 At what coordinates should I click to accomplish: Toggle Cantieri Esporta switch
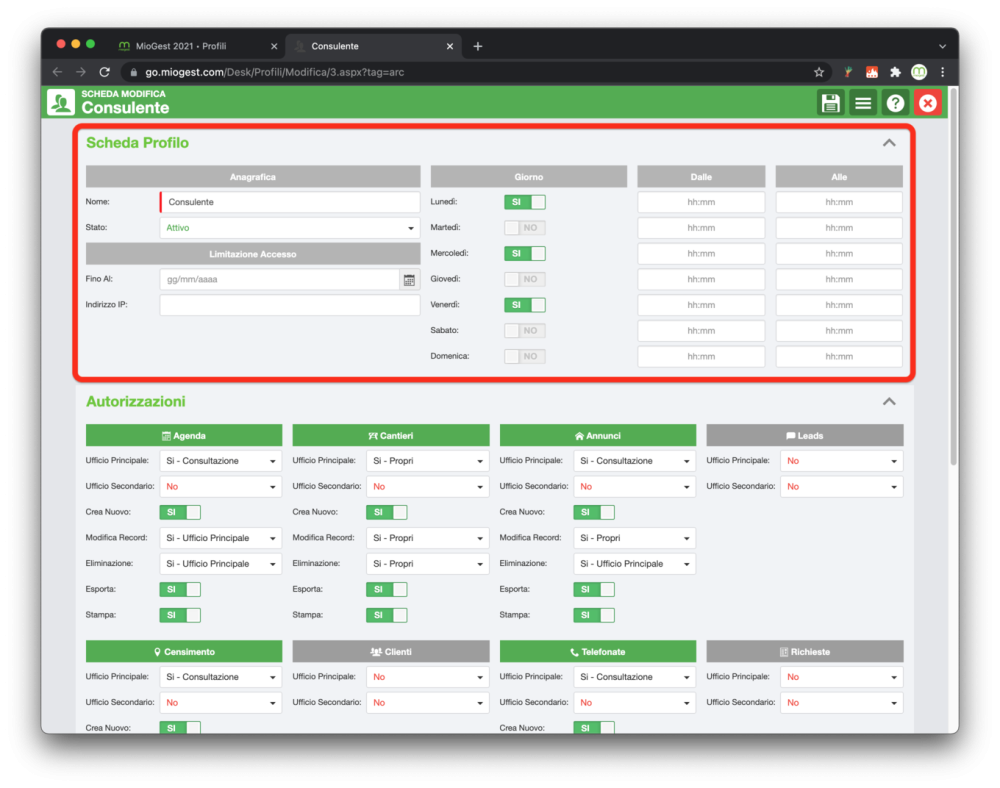(x=386, y=590)
